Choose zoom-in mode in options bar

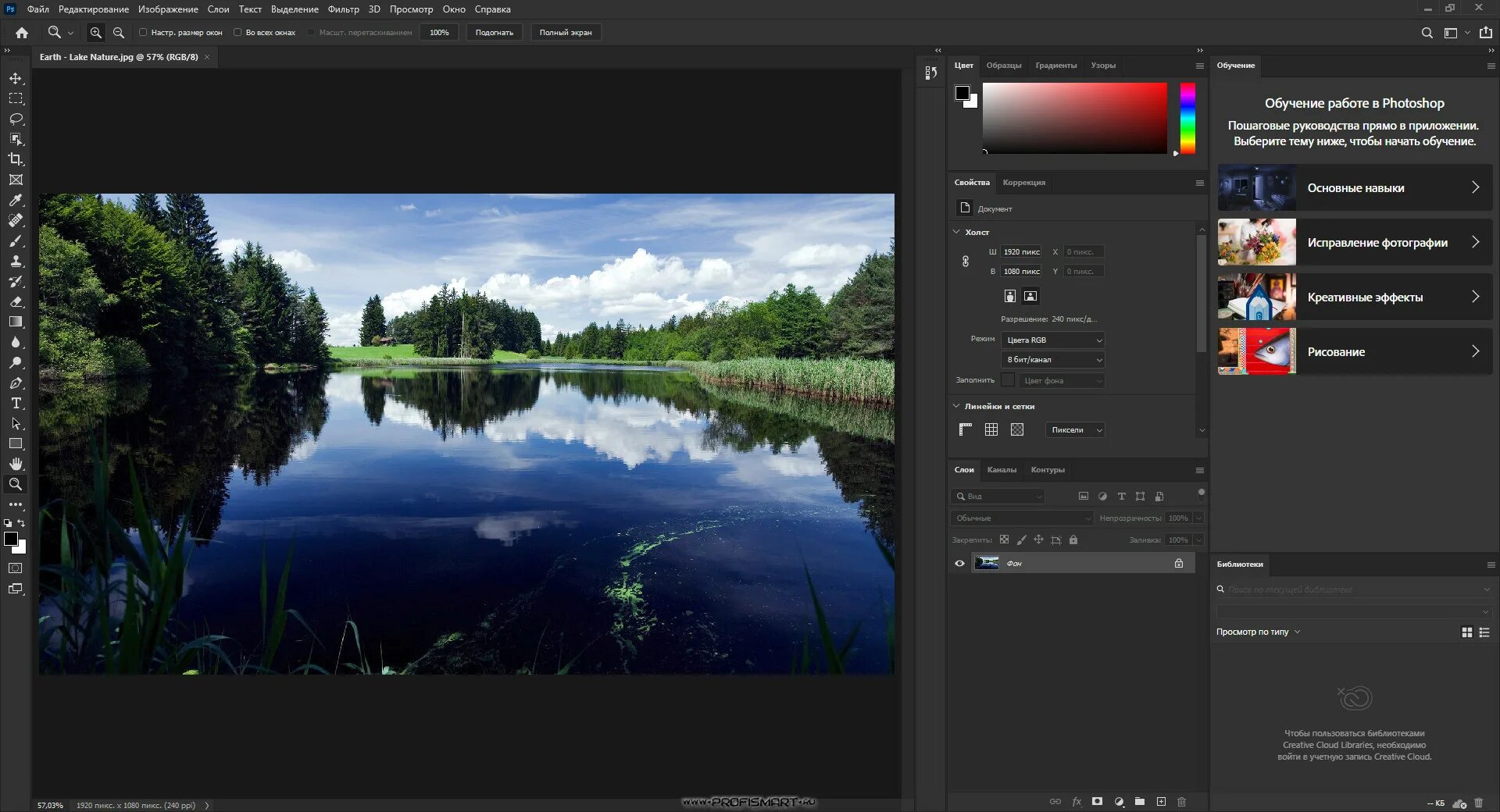click(x=96, y=33)
